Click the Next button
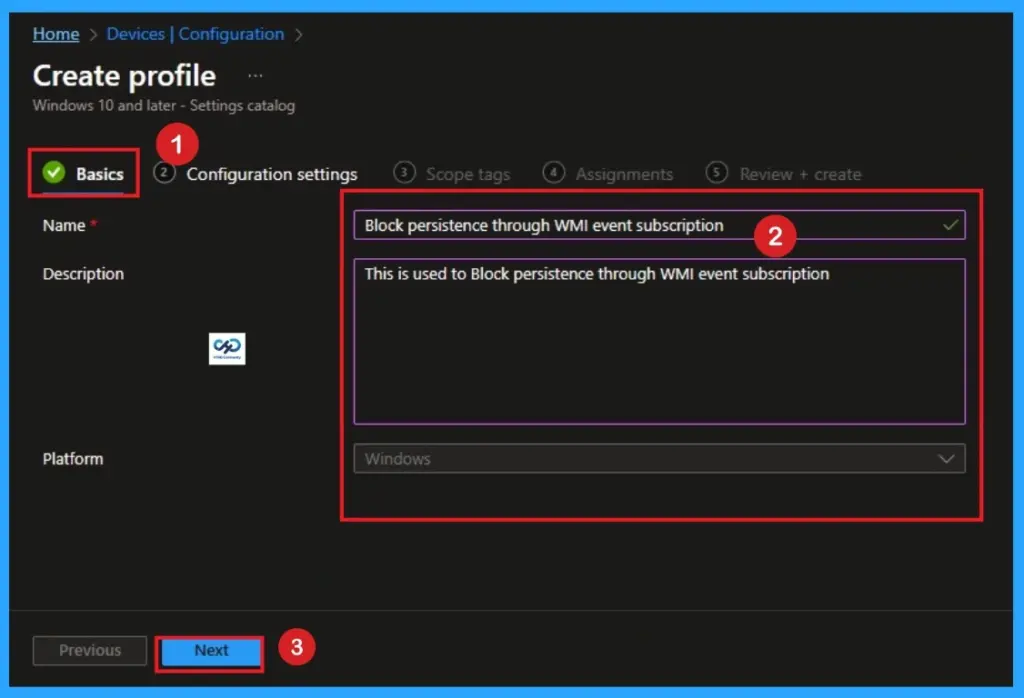1024x698 pixels. (210, 650)
